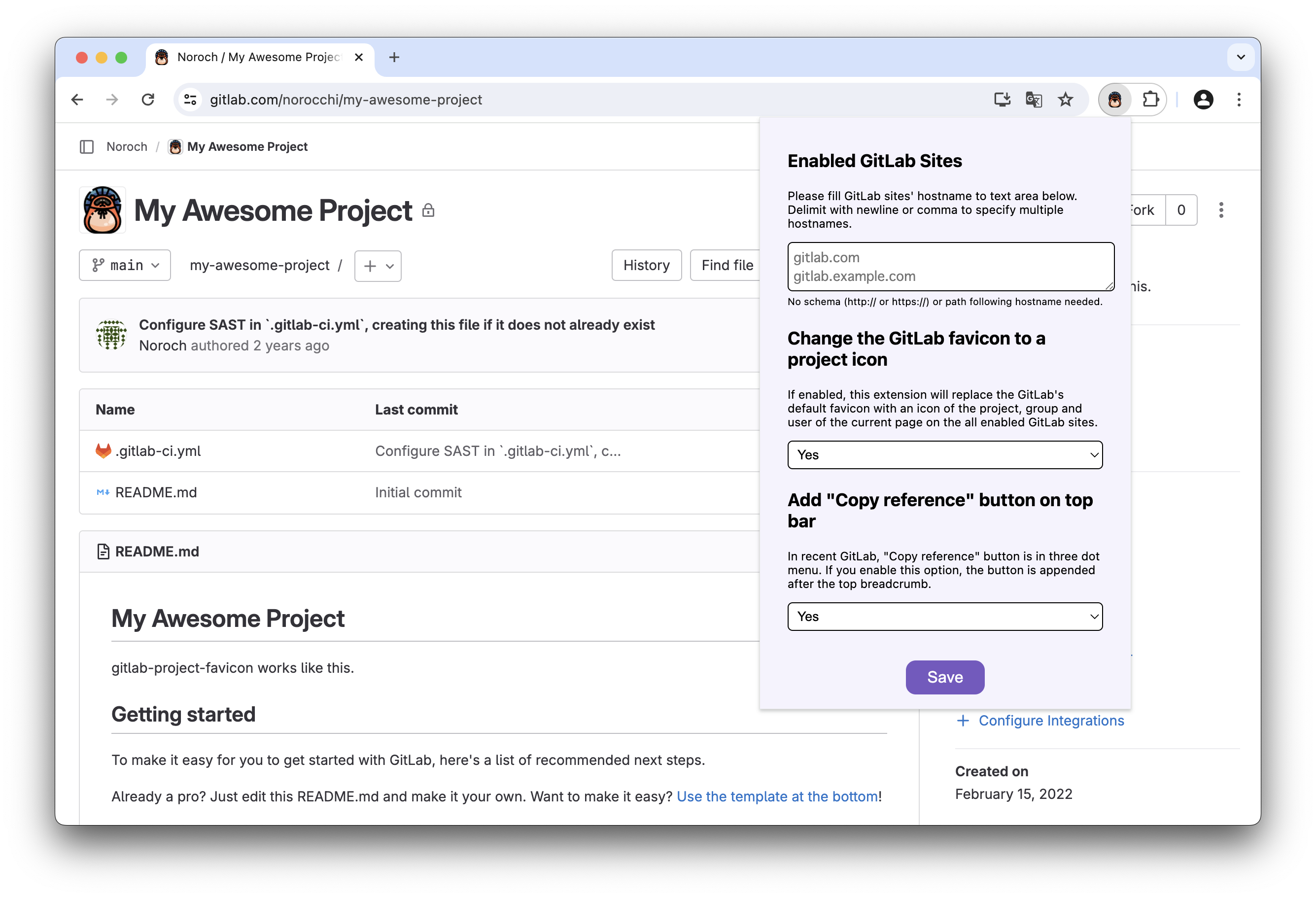Click the install app icon in address bar
Image resolution: width=1316 pixels, height=898 pixels.
pos(1002,100)
